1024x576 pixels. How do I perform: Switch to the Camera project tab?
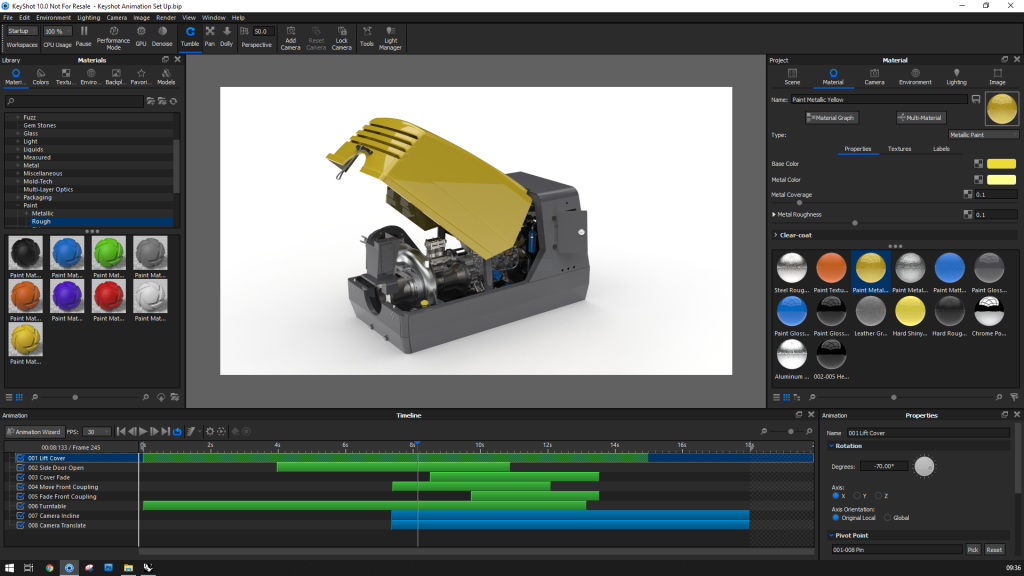[874, 77]
